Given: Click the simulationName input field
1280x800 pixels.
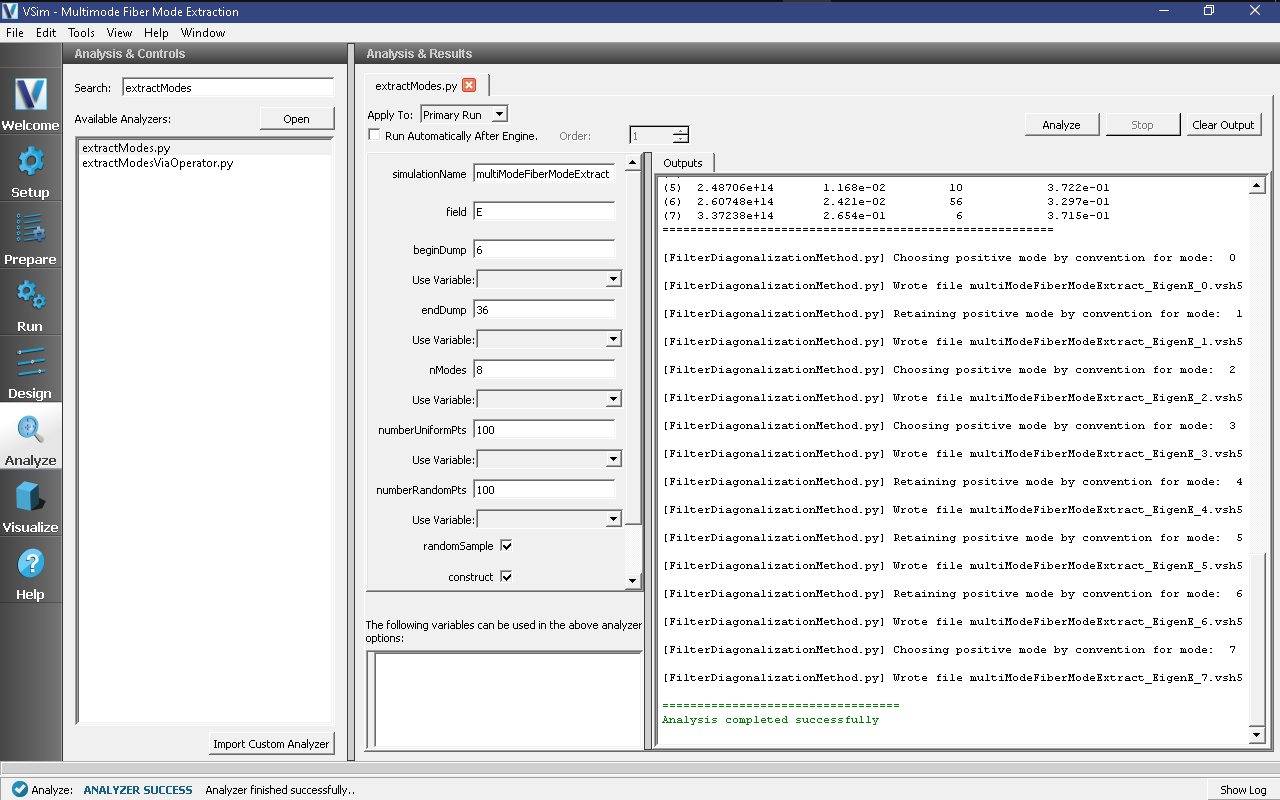Looking at the screenshot, I should click(x=544, y=173).
